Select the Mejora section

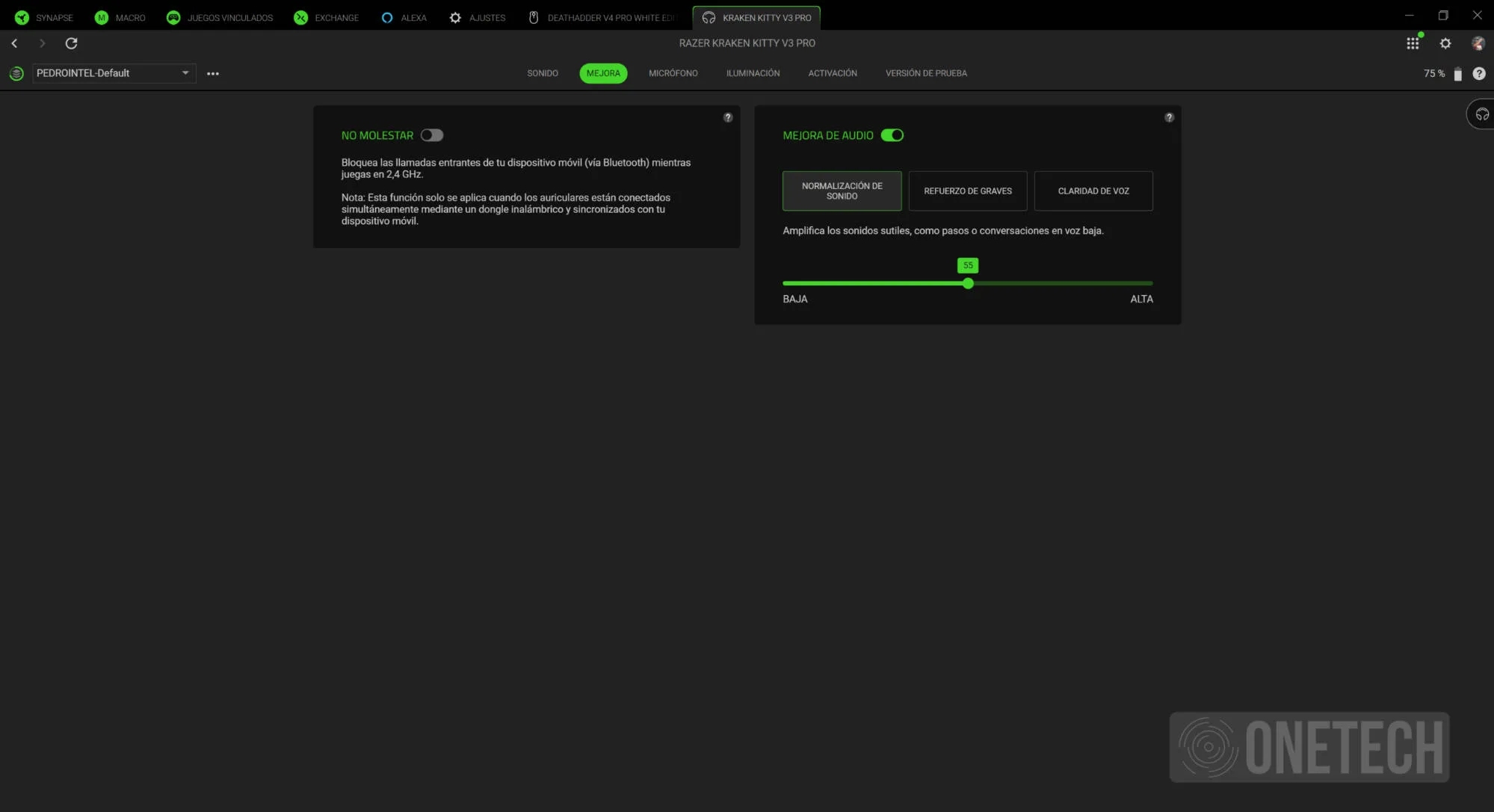(603, 73)
